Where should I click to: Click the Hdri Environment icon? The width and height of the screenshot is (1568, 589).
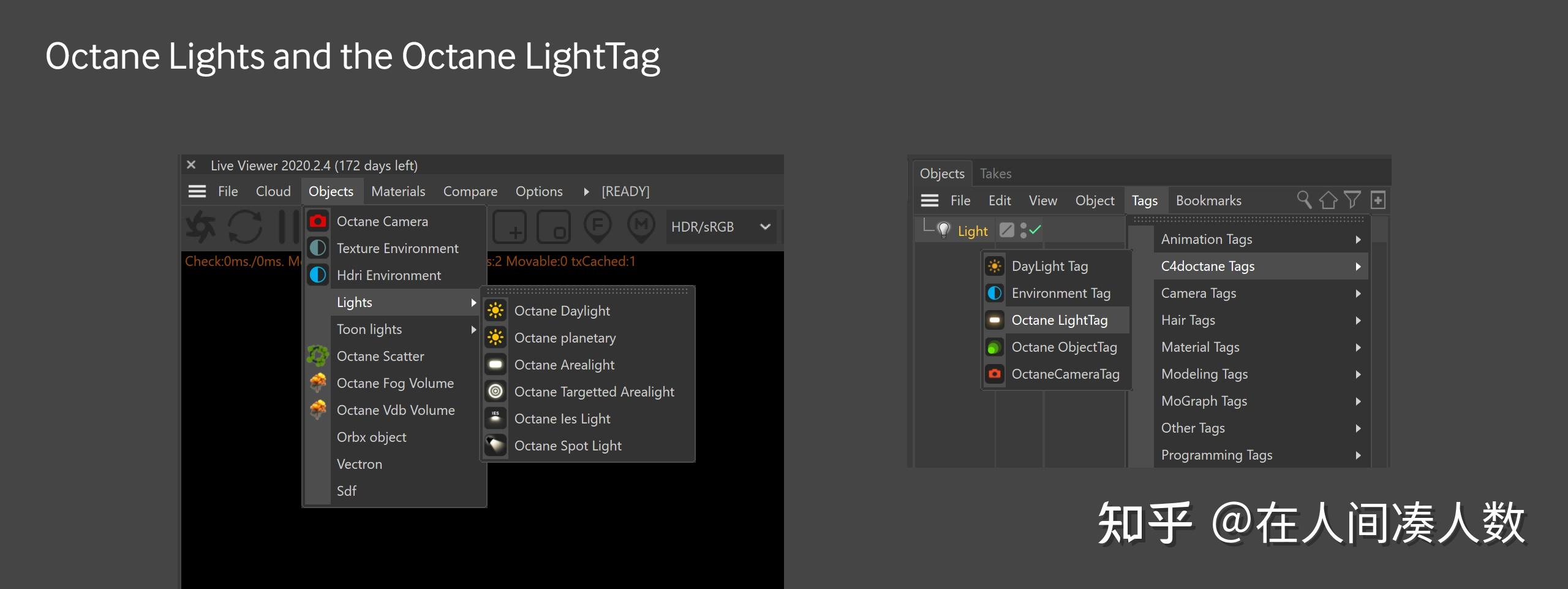tap(317, 275)
